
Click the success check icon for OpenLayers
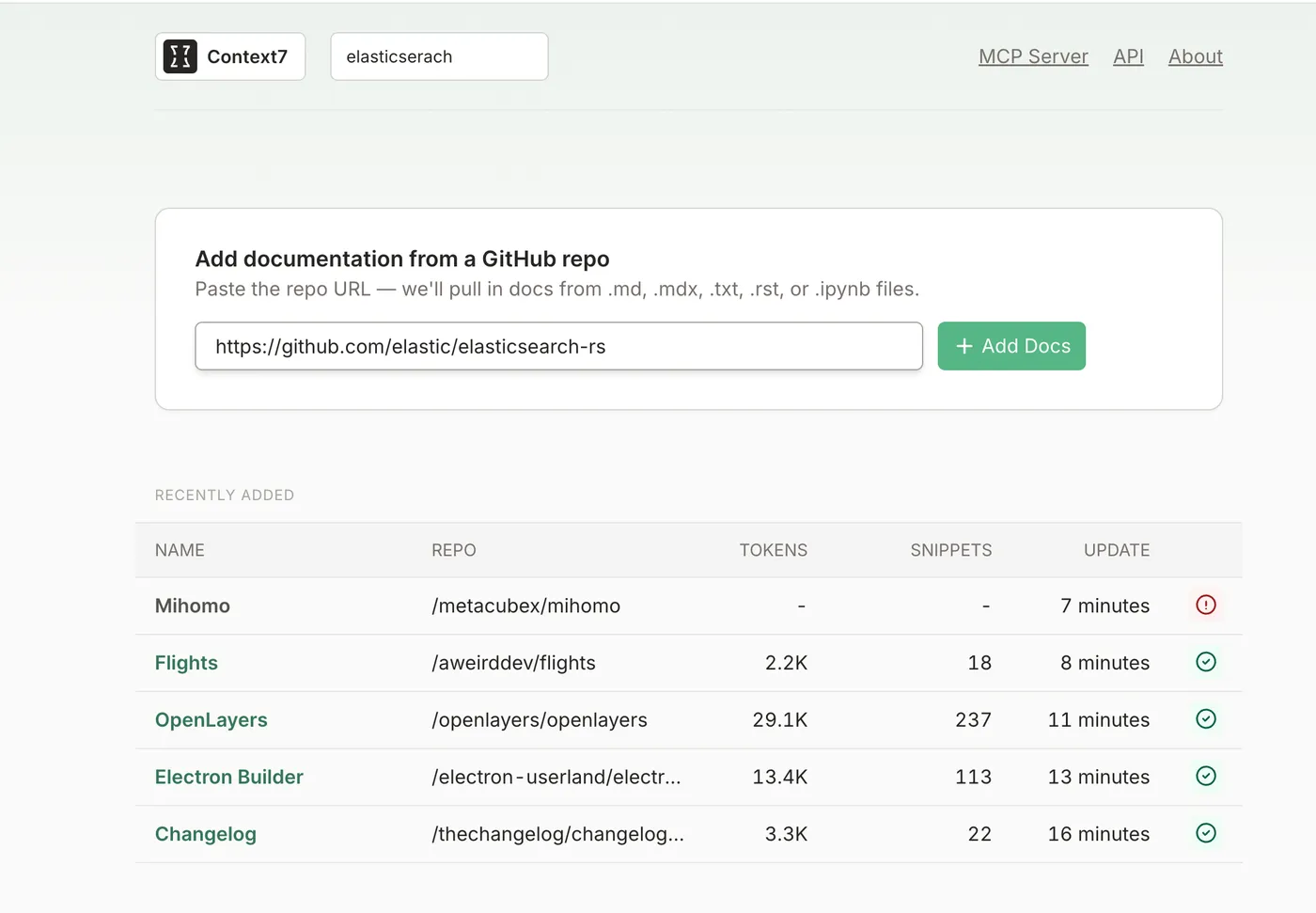click(x=1206, y=719)
